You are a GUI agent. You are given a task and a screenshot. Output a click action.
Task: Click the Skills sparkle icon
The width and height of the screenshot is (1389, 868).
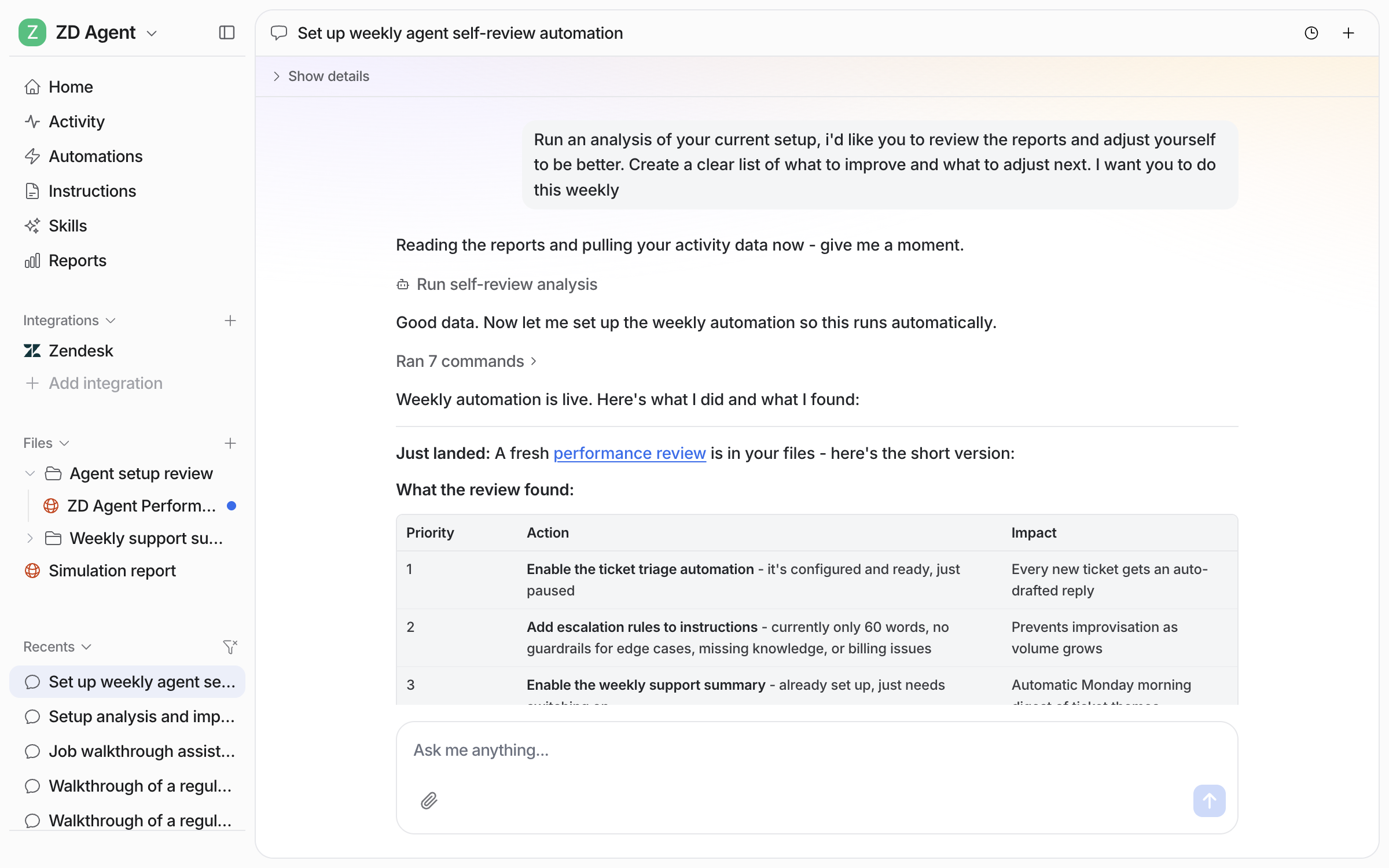(x=32, y=226)
